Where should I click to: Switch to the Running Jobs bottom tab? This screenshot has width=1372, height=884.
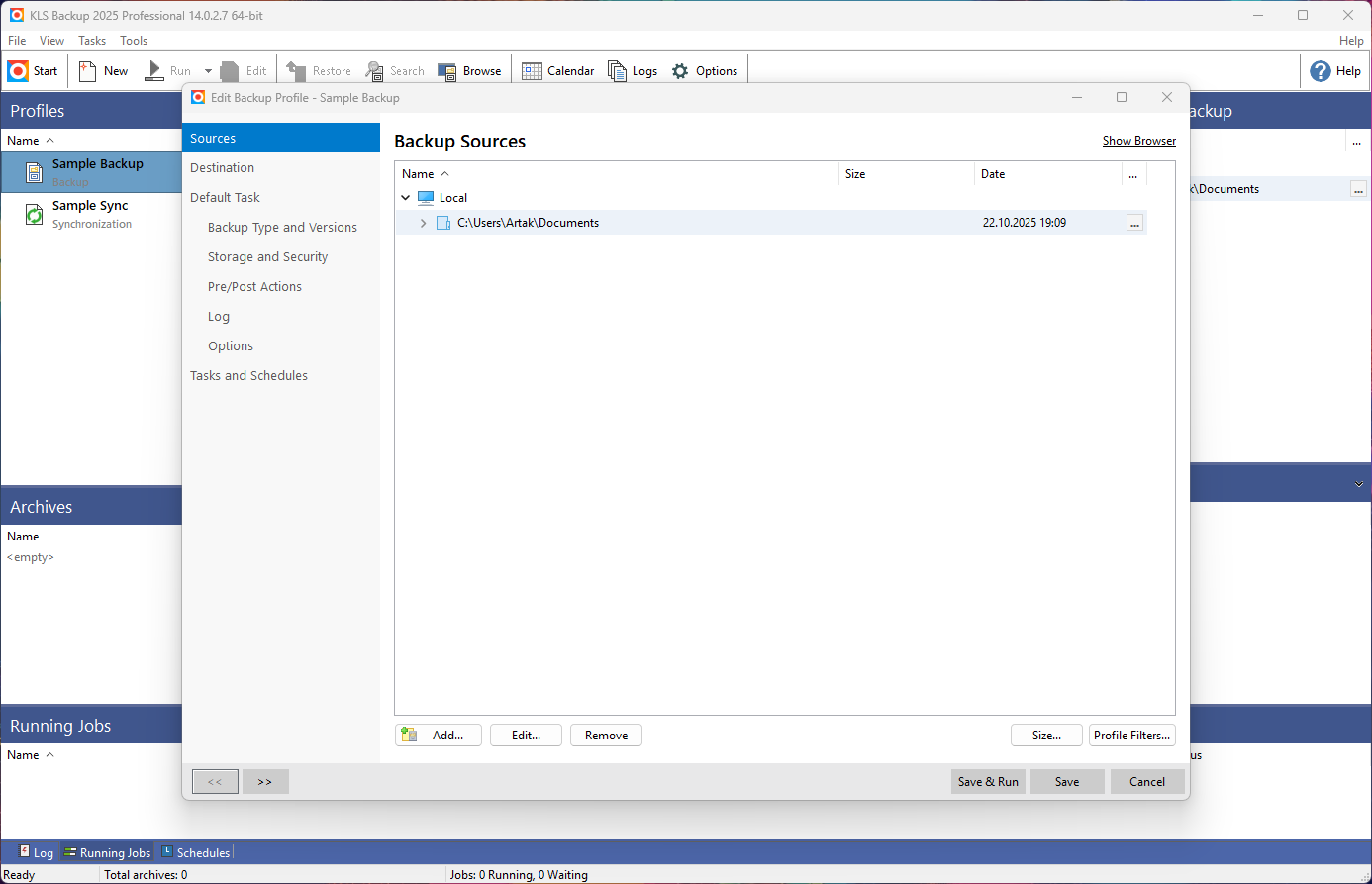(x=107, y=852)
